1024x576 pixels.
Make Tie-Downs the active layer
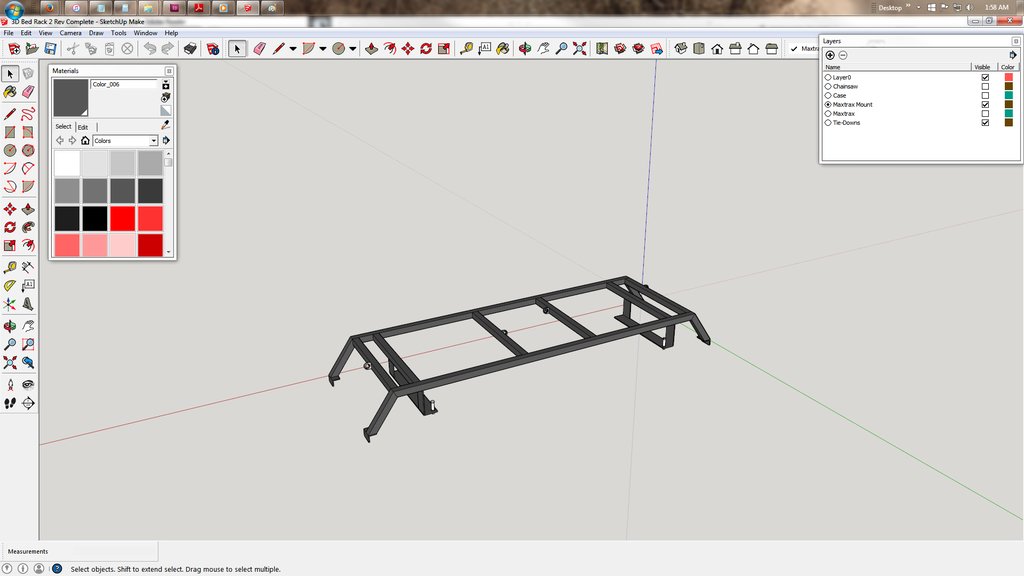tap(828, 123)
